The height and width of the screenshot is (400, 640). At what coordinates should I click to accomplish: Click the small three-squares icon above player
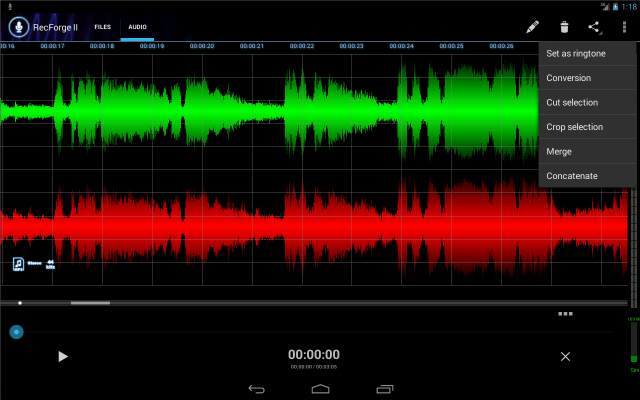pyautogui.click(x=565, y=313)
